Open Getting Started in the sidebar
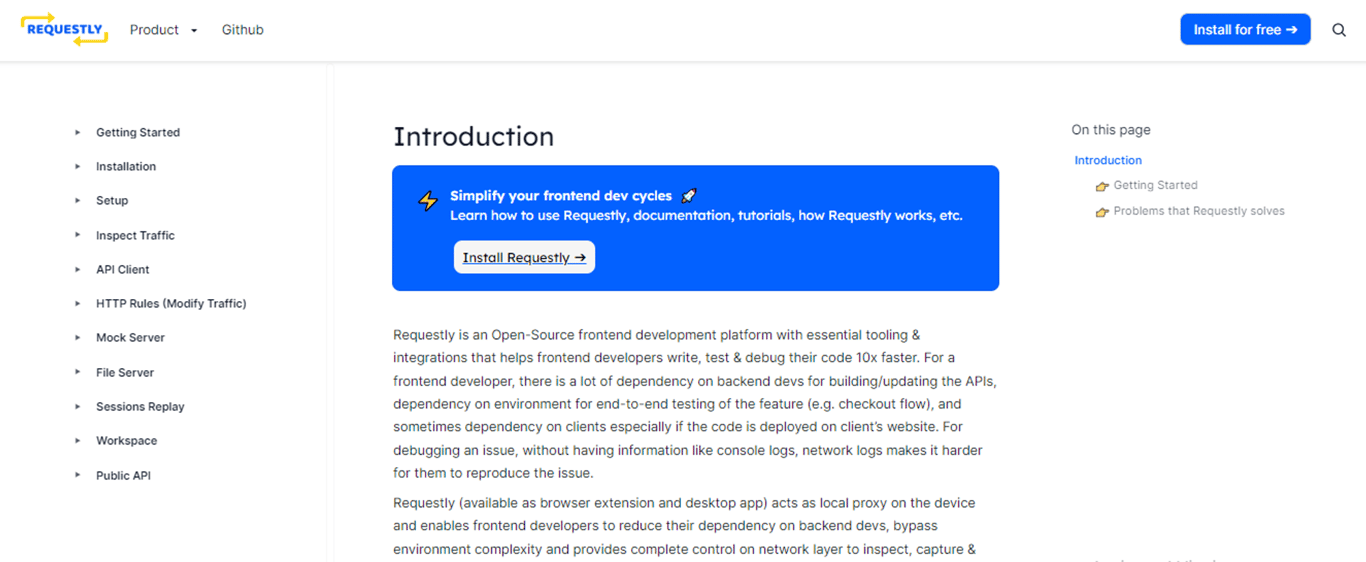This screenshot has width=1366, height=562. (138, 132)
